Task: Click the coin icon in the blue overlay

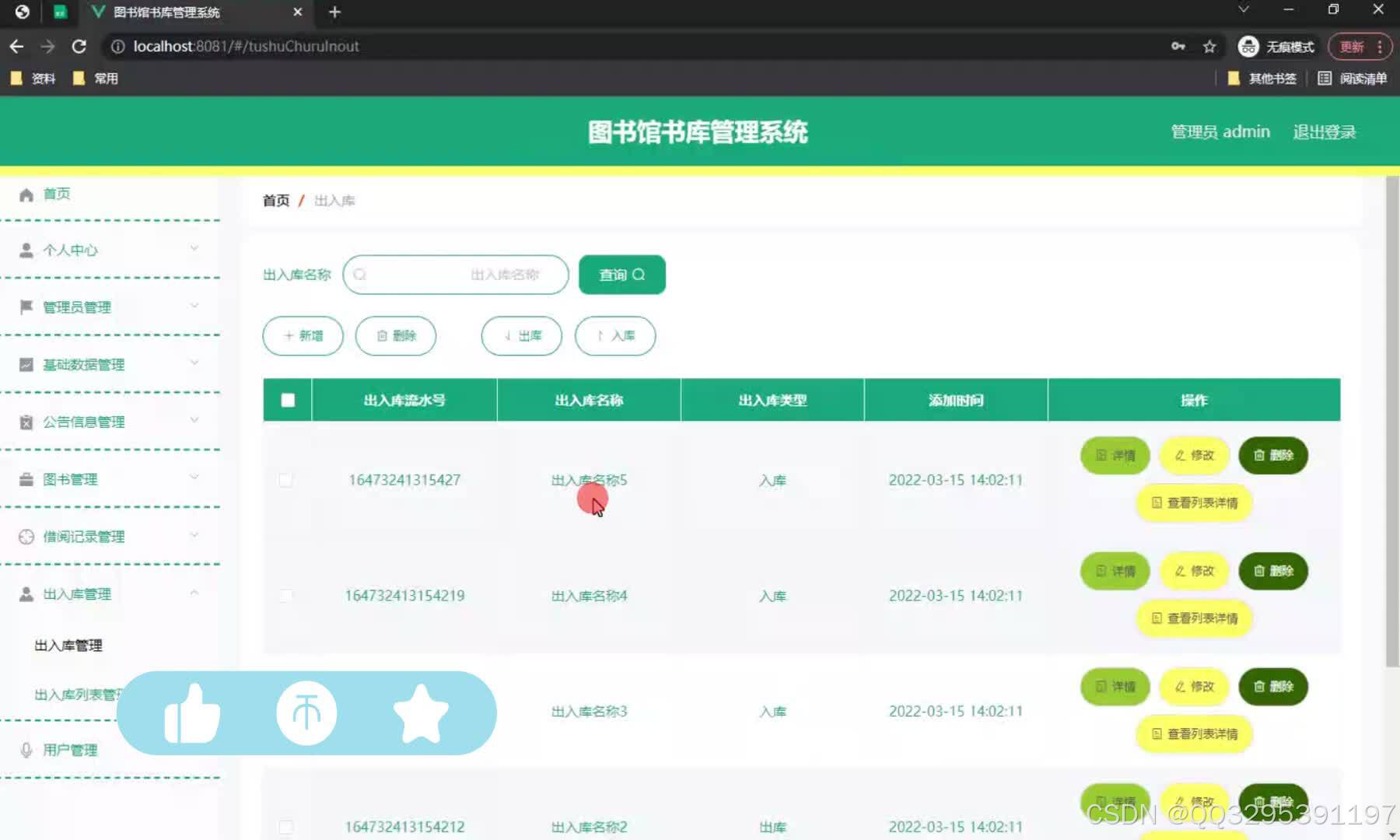Action: [x=306, y=713]
